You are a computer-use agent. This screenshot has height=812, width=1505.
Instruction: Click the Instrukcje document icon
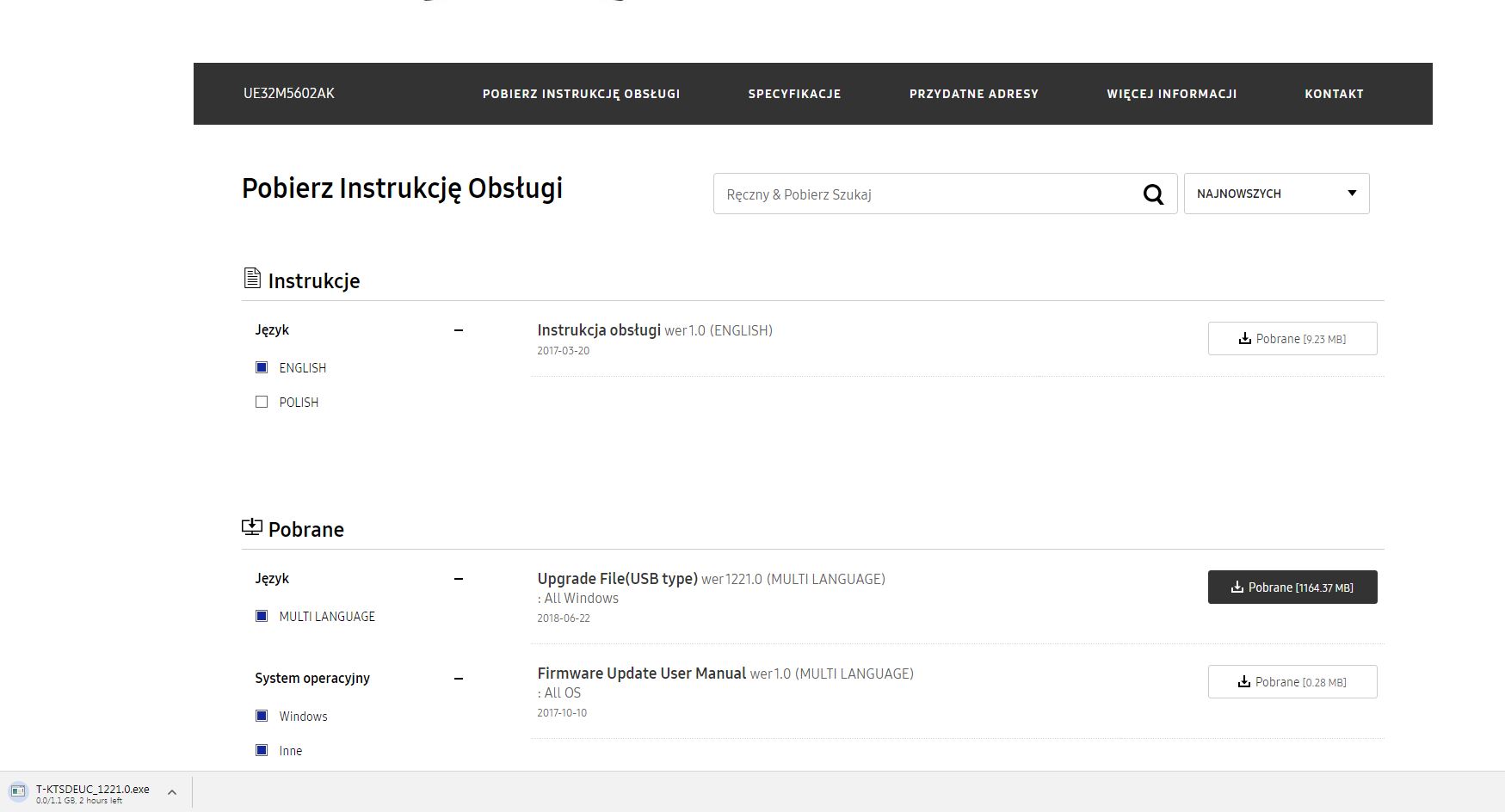[x=252, y=278]
